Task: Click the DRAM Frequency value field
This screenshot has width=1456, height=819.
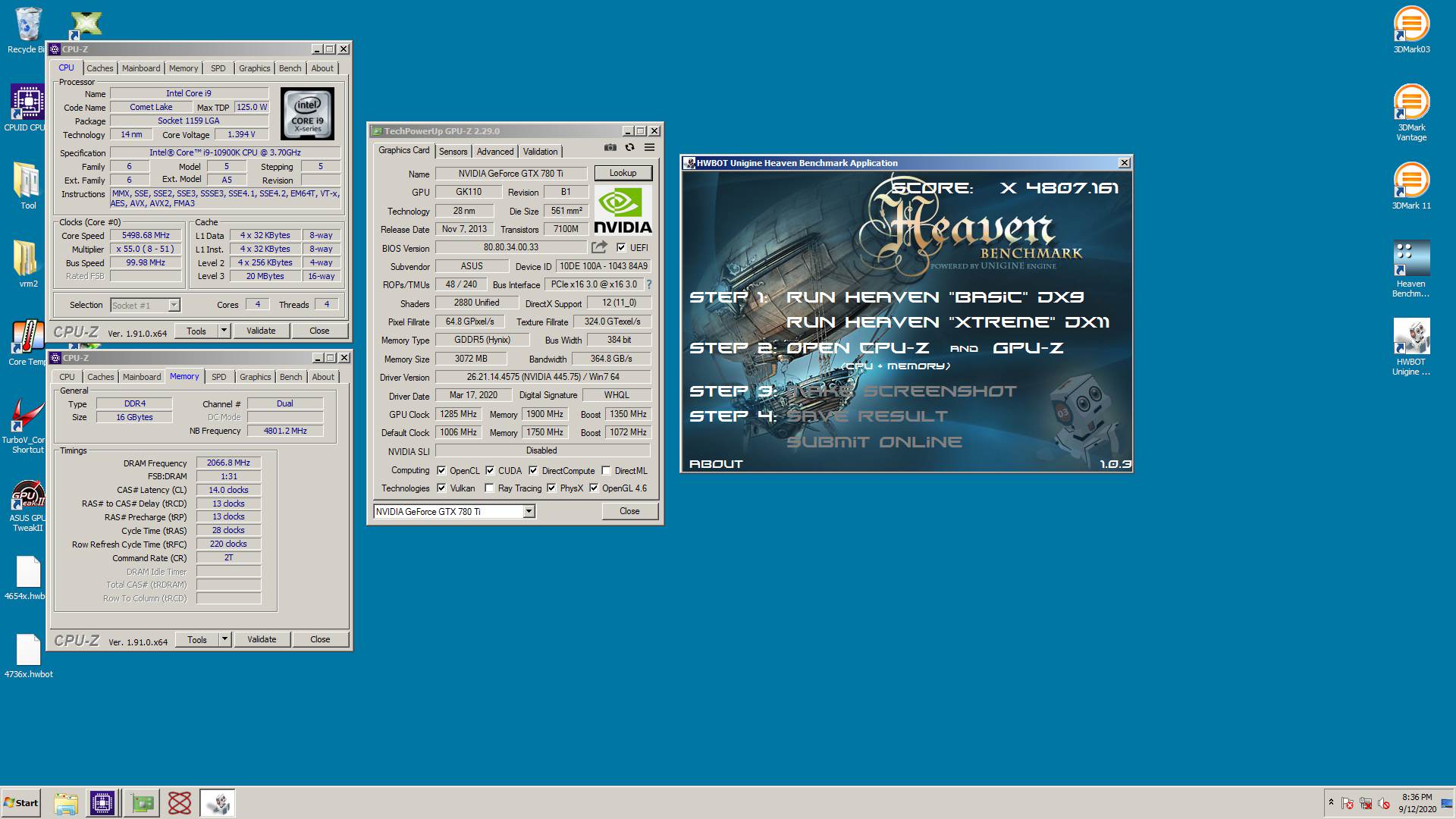Action: coord(228,463)
